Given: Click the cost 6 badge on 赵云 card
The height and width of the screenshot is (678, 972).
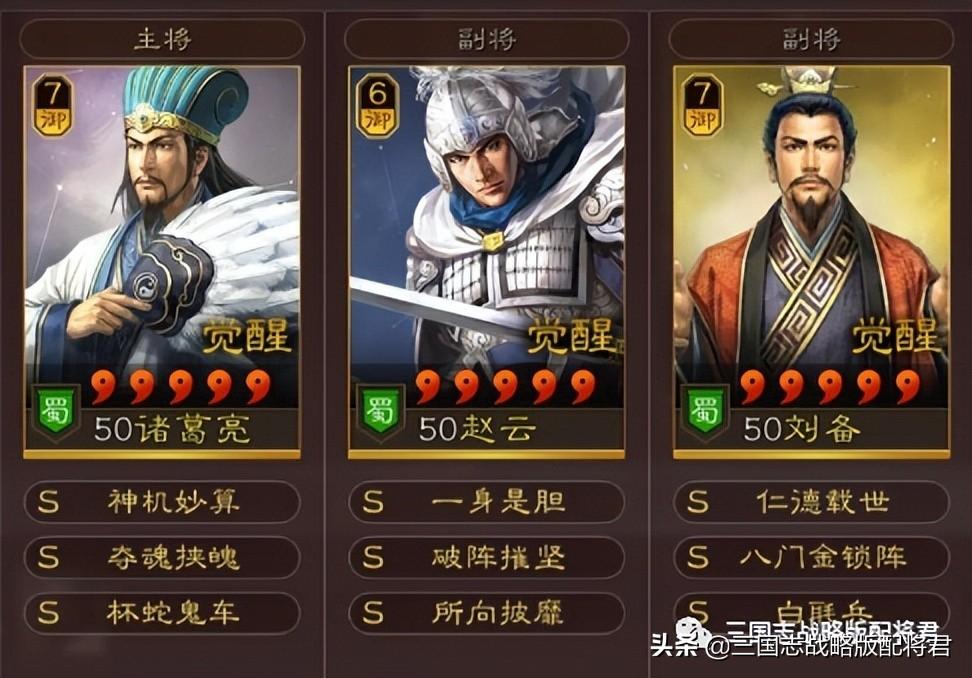Looking at the screenshot, I should (x=378, y=105).
